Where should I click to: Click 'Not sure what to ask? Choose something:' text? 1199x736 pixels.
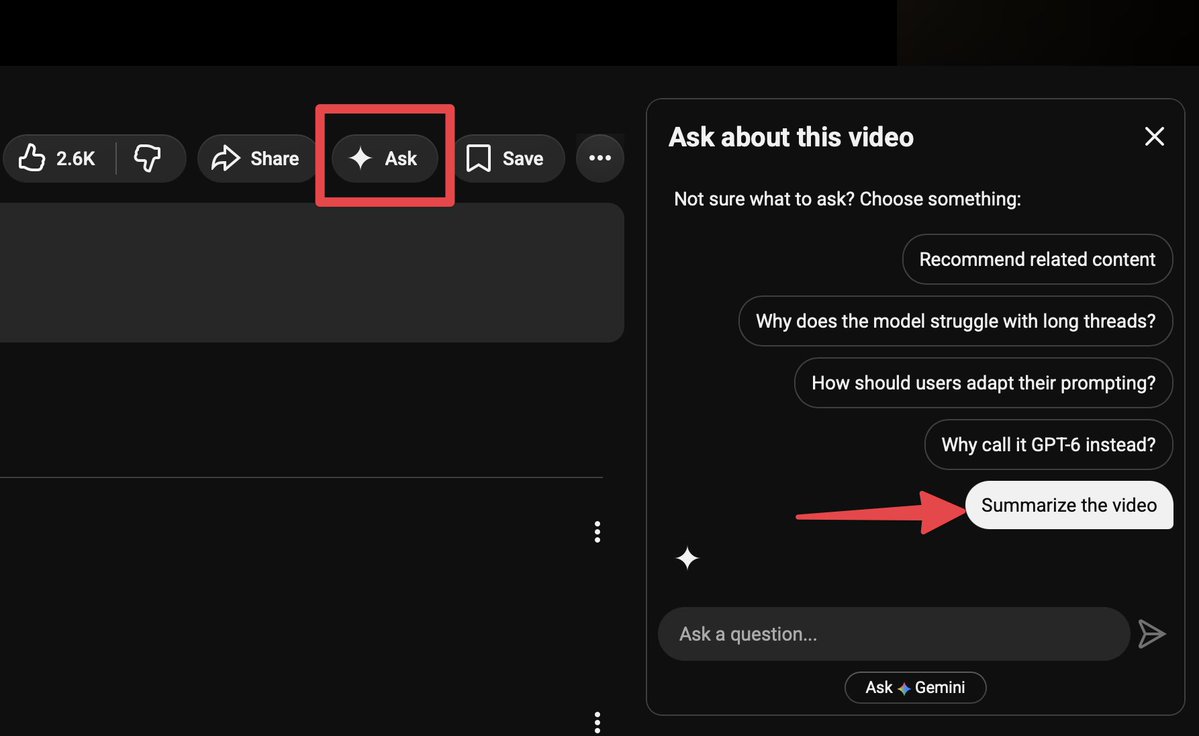847,199
